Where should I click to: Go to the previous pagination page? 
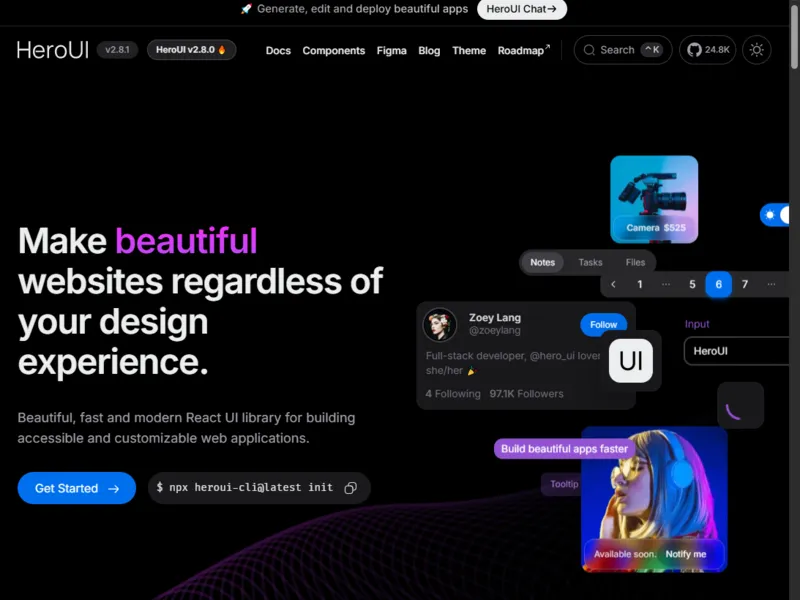pos(613,284)
